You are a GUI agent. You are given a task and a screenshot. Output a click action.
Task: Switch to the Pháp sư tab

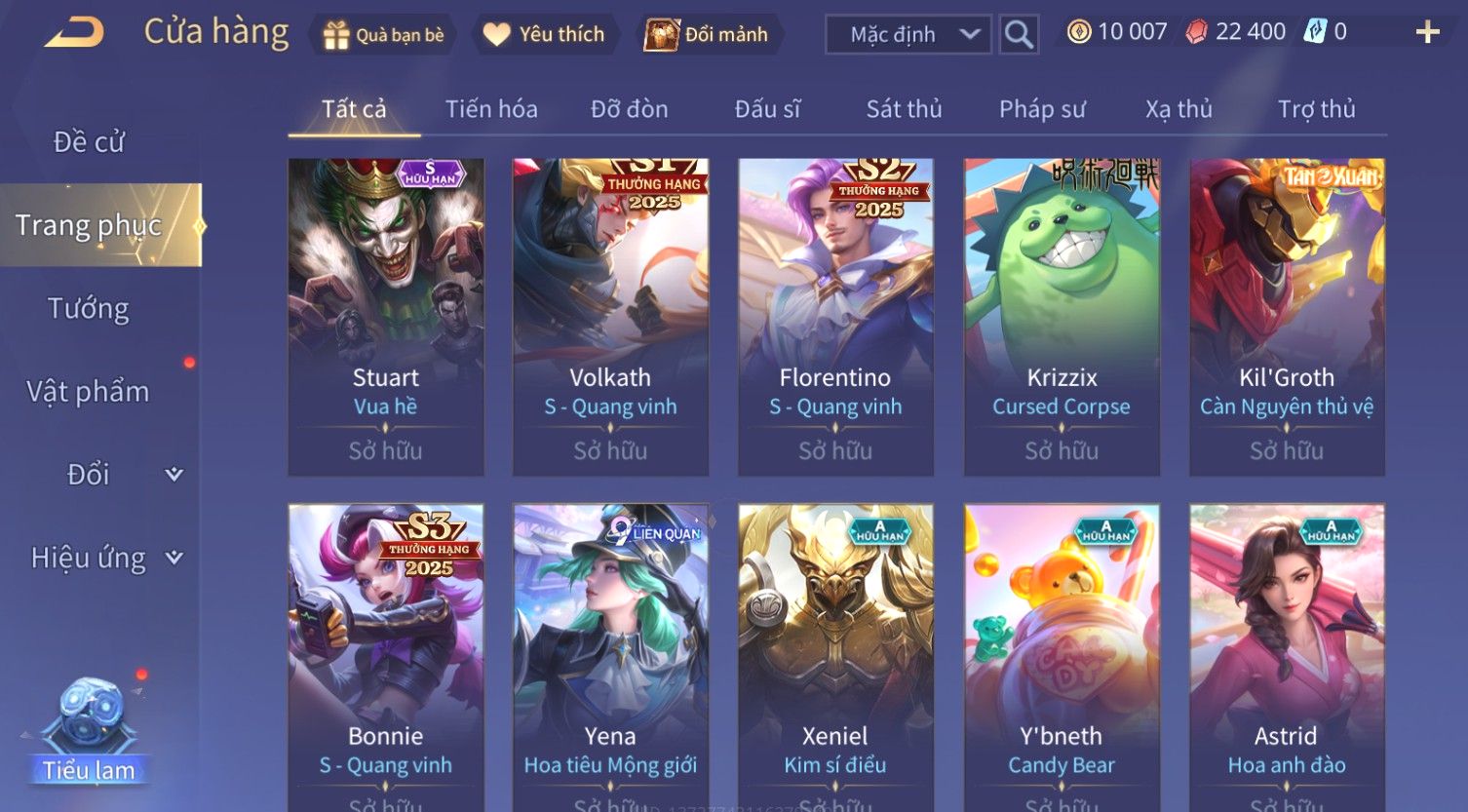pyautogui.click(x=1042, y=109)
